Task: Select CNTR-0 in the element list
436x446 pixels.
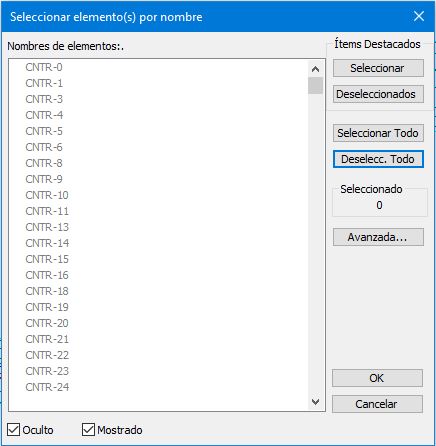Action: click(x=44, y=67)
